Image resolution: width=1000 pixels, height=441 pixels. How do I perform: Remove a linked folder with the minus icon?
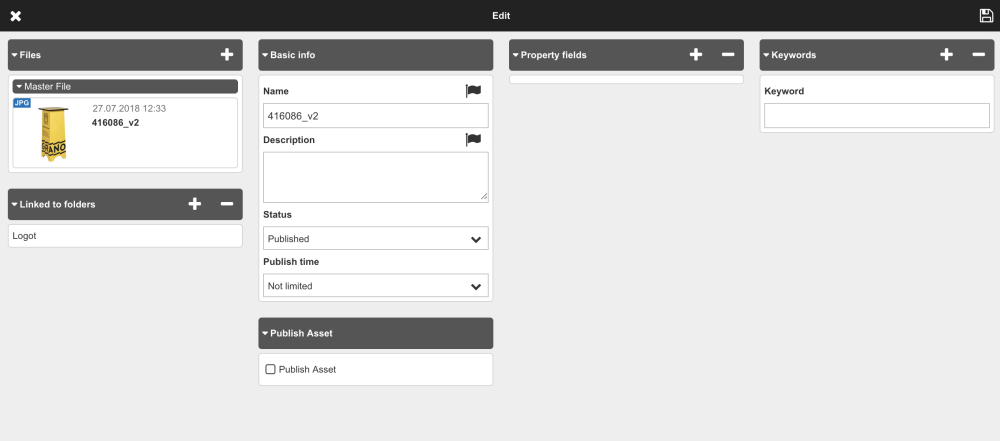click(x=226, y=204)
